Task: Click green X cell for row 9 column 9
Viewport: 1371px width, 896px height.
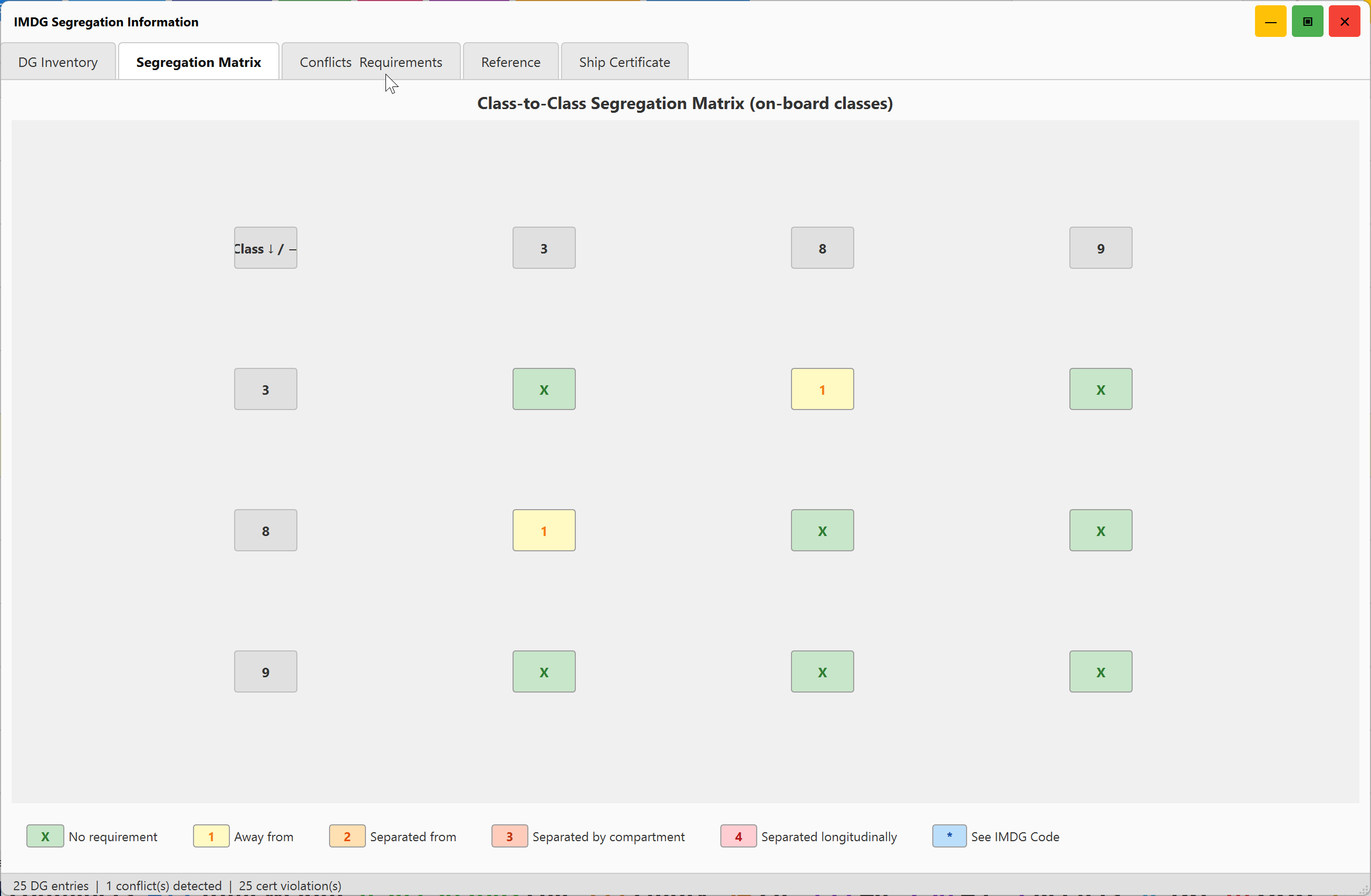Action: click(x=1101, y=671)
